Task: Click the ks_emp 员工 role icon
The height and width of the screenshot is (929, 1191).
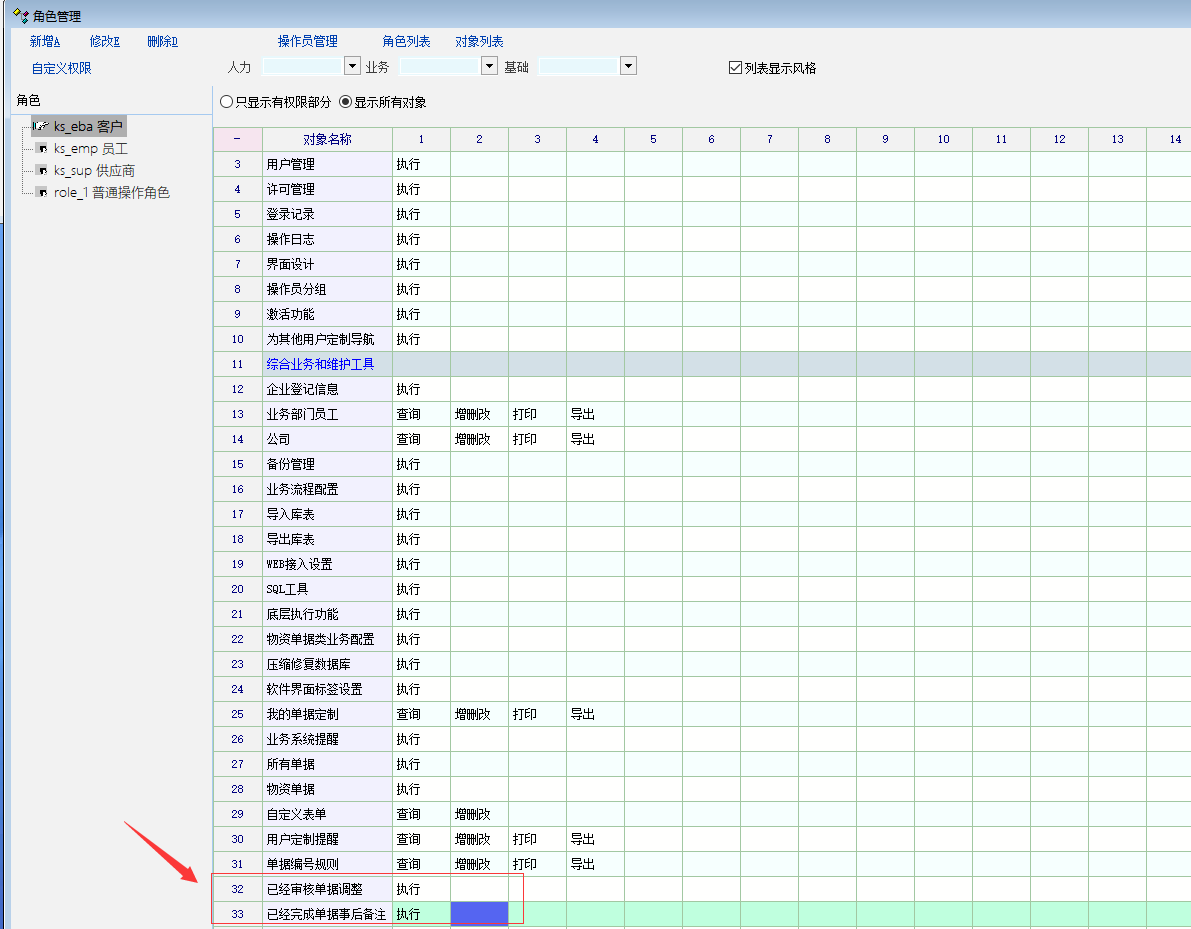Action: pyautogui.click(x=42, y=149)
